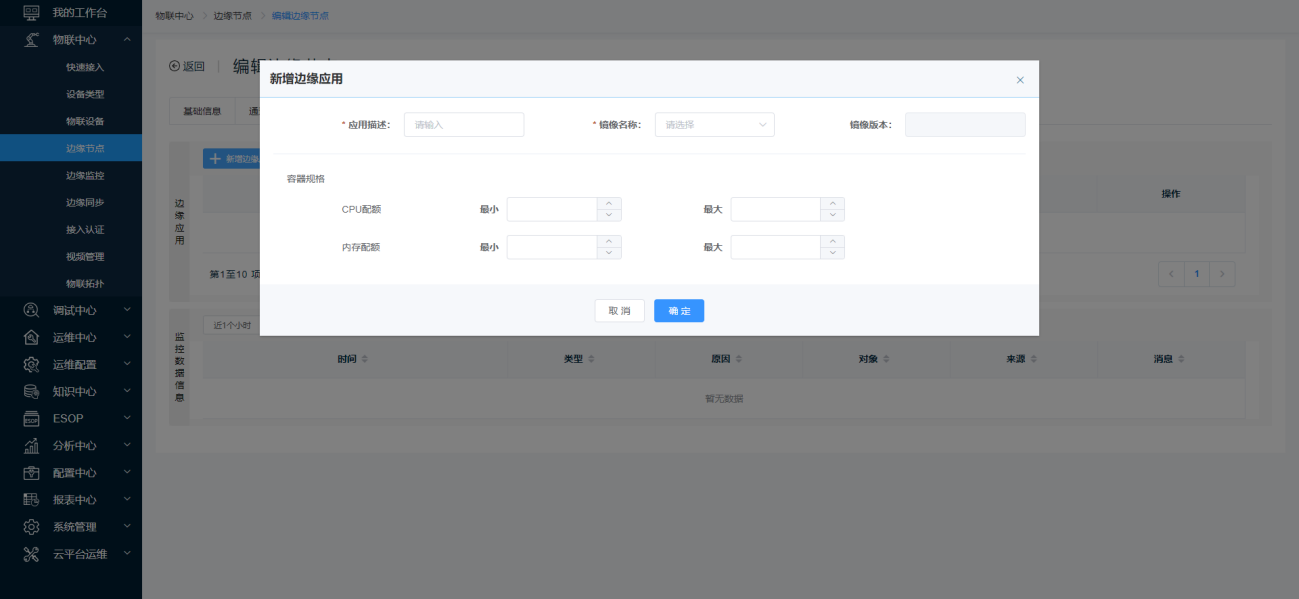Click the 运维配置 gear icon
Image resolution: width=1299 pixels, height=599 pixels.
(31, 364)
